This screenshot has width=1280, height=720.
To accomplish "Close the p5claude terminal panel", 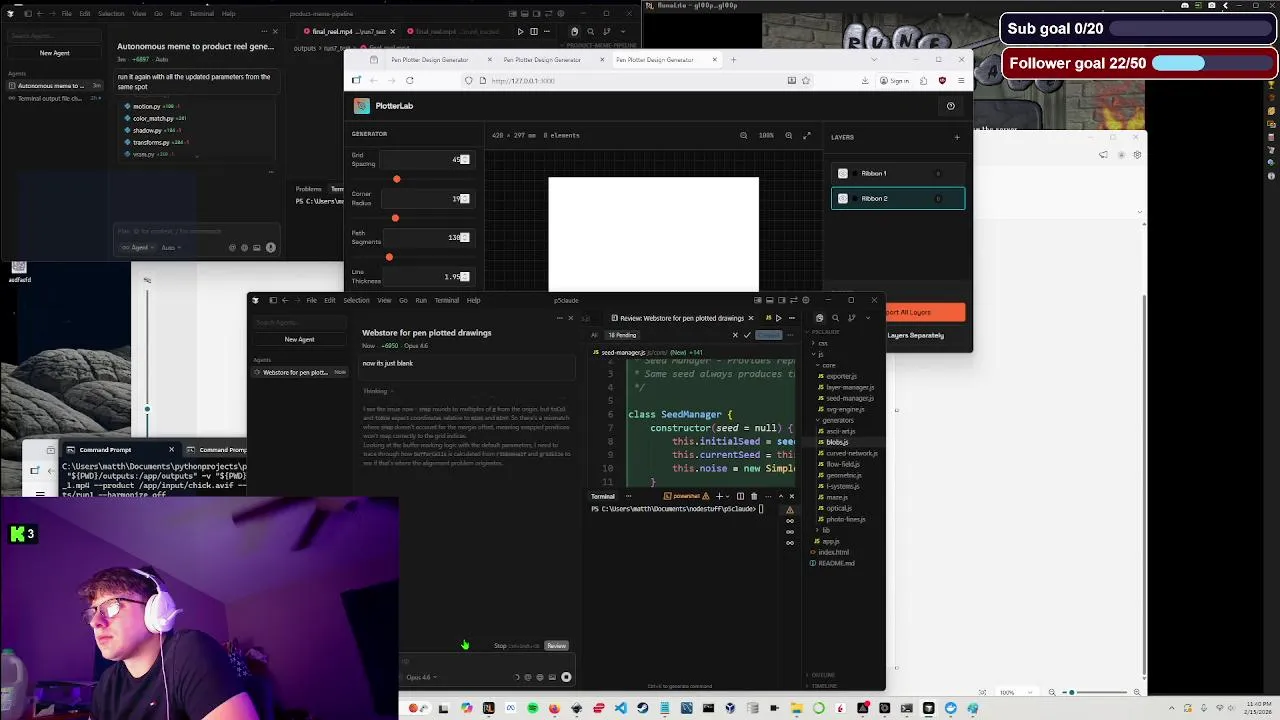I will tap(791, 496).
